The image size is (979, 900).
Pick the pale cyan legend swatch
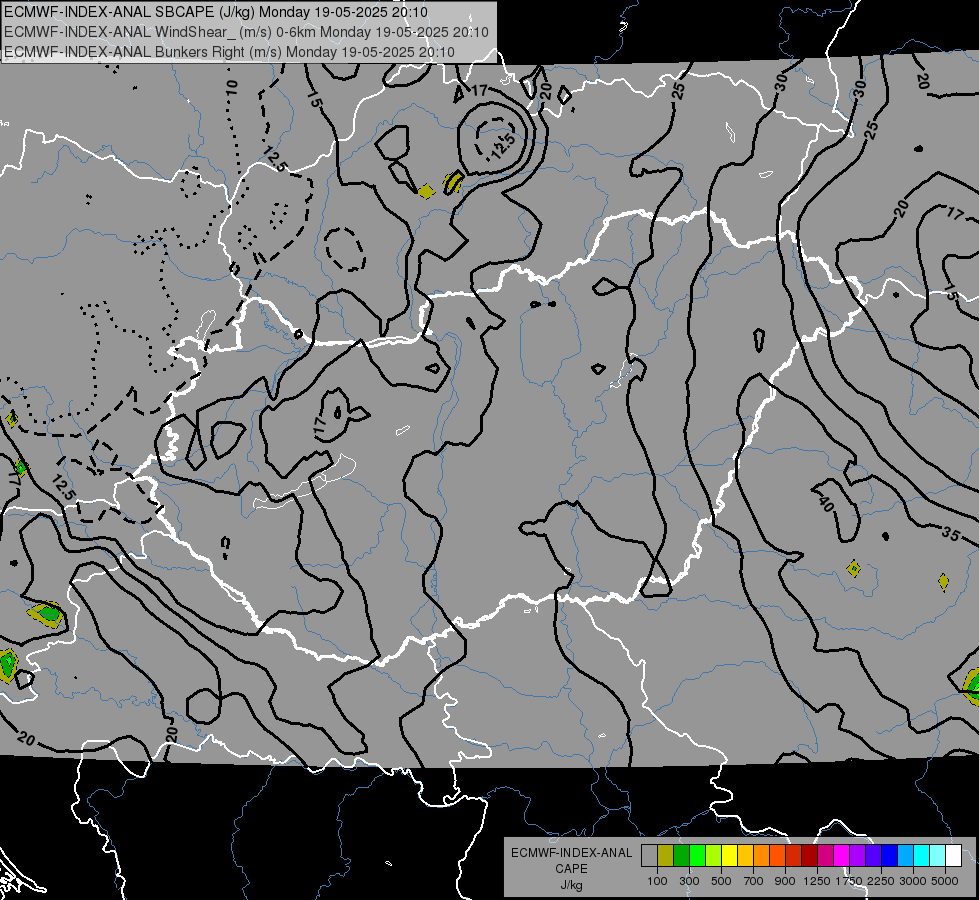pos(938,856)
